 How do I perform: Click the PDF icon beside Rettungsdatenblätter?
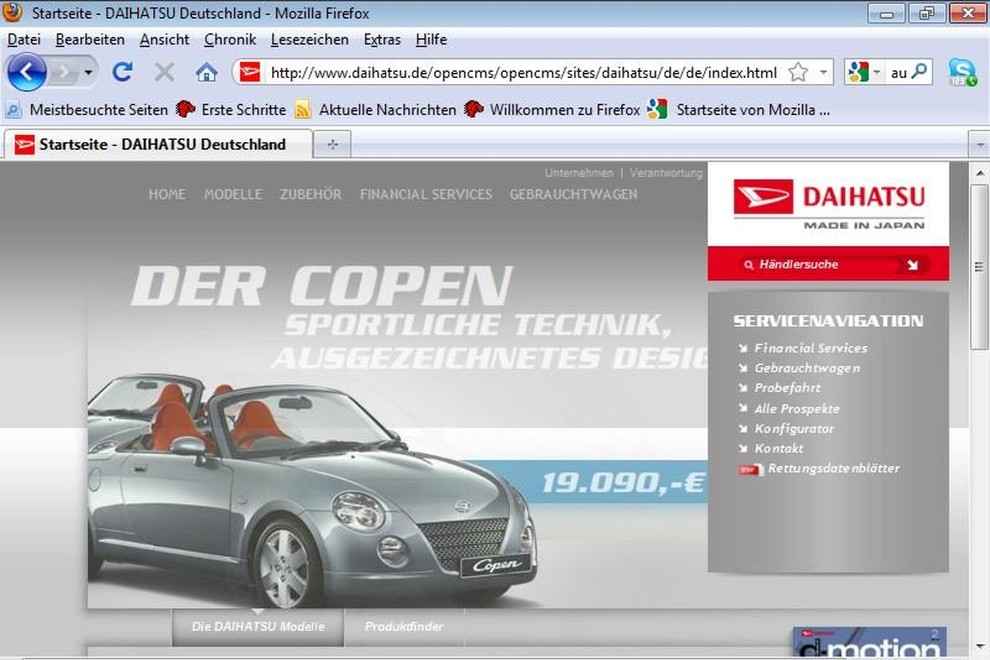pos(750,469)
